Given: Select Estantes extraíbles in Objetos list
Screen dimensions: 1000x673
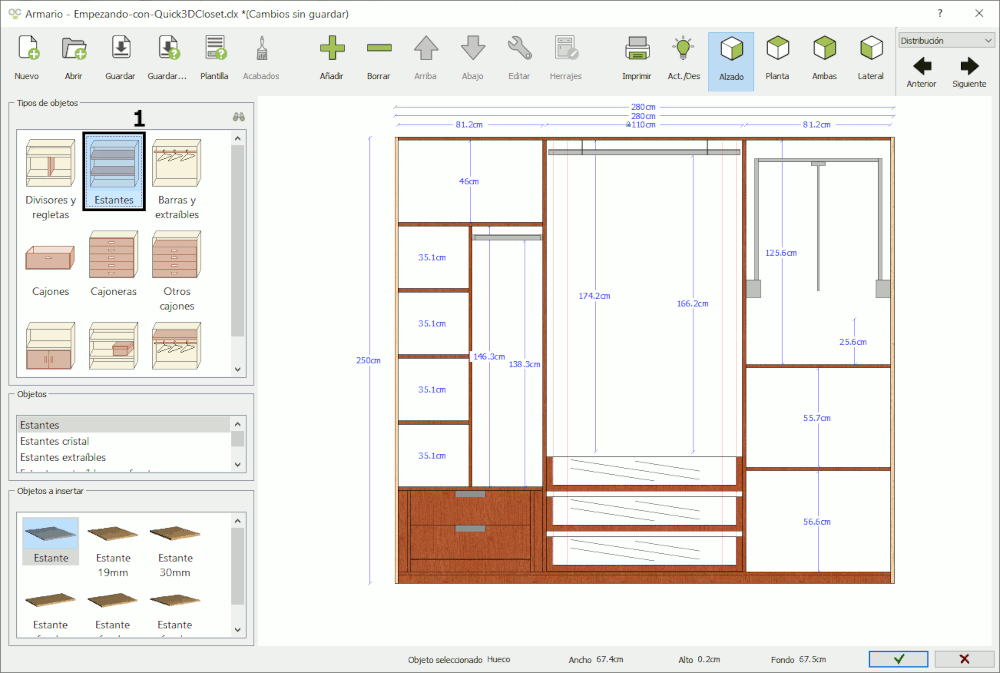Looking at the screenshot, I should 123,457.
